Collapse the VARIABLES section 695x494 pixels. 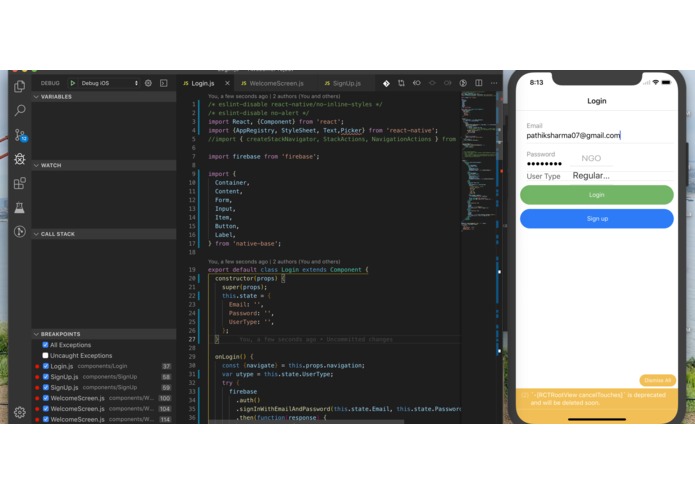click(x=104, y=97)
